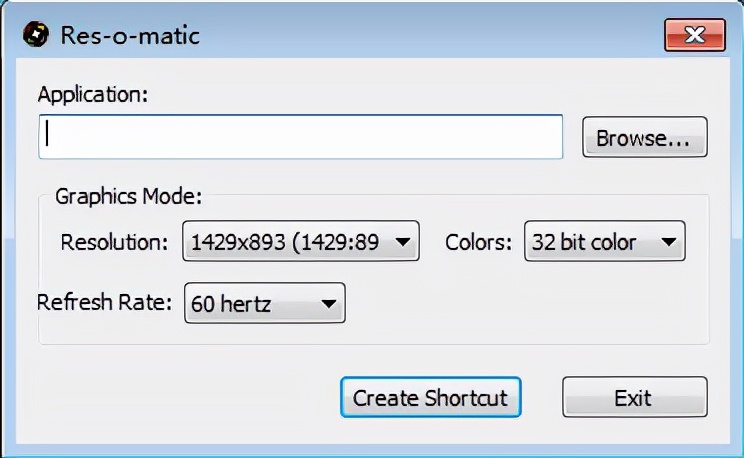
Task: Close the Res-o-matic window
Action: pos(694,36)
